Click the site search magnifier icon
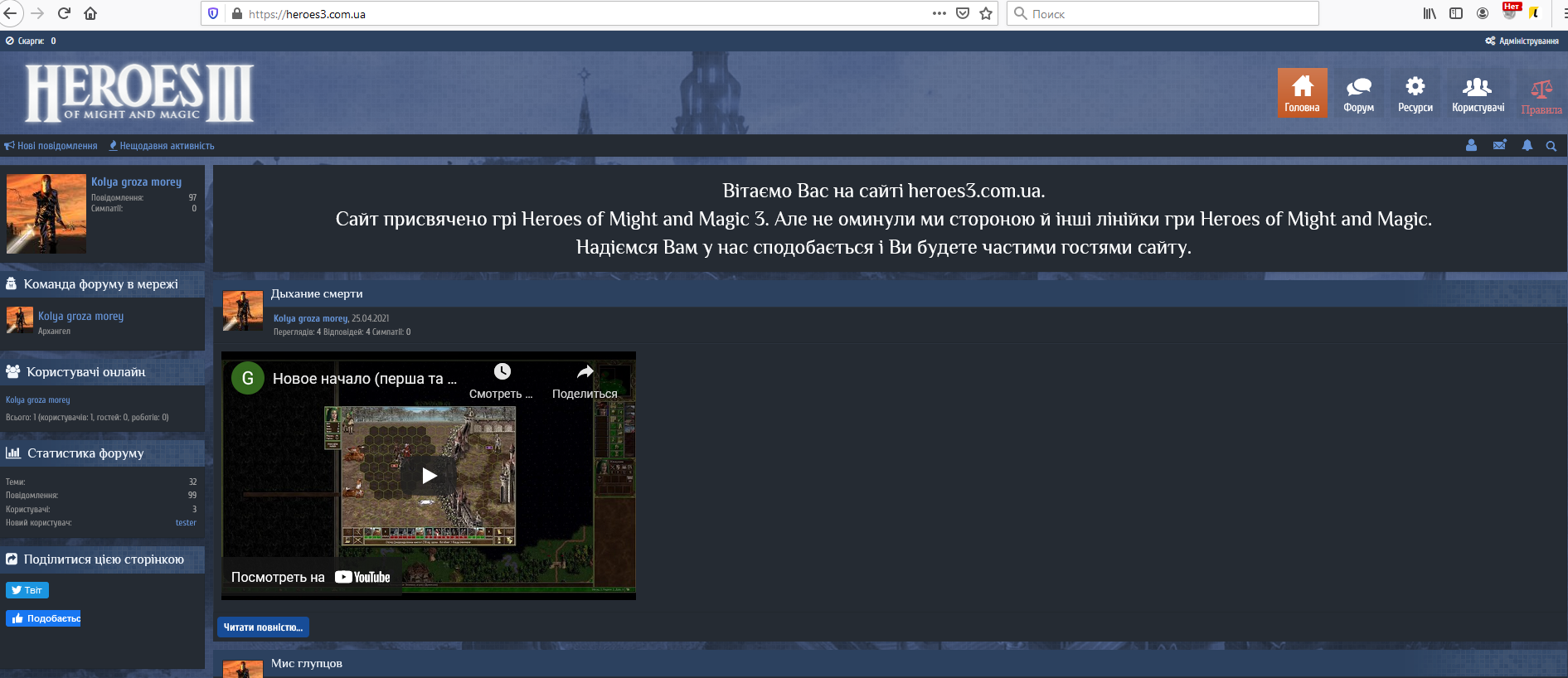The height and width of the screenshot is (678, 1568). [x=1551, y=146]
